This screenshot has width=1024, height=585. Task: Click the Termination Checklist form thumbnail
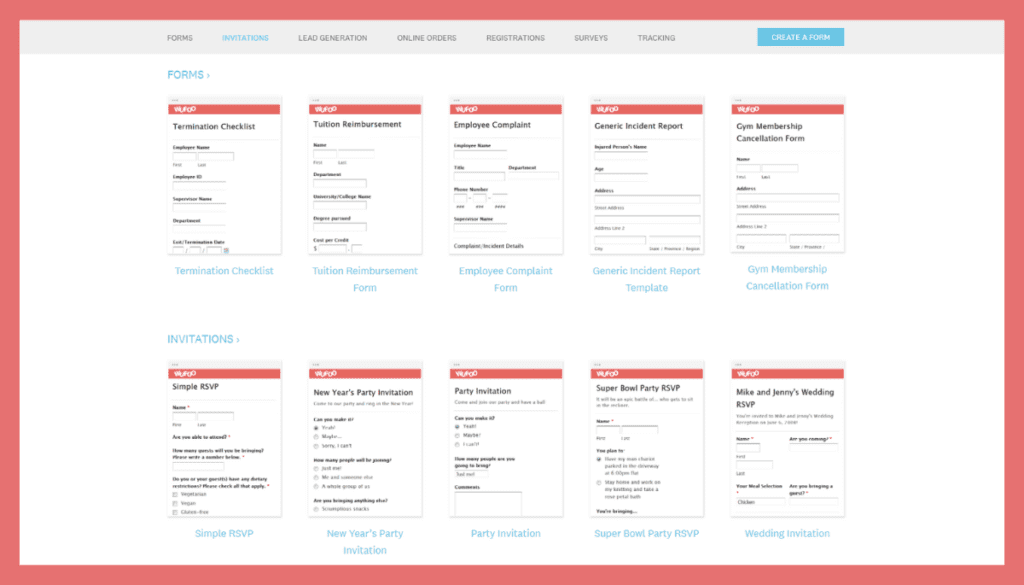[x=224, y=176]
